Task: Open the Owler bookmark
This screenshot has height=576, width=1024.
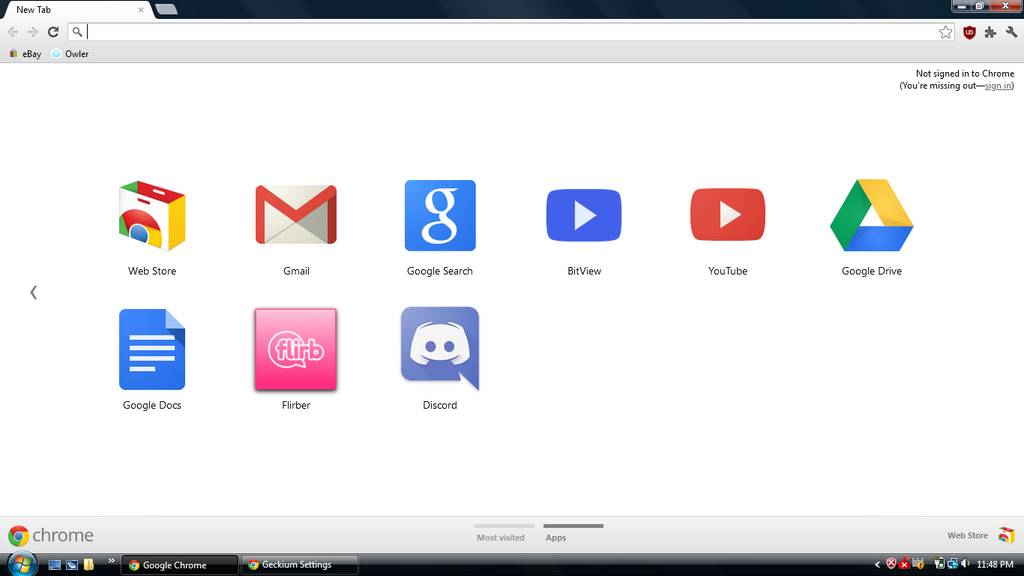Action: coord(70,54)
